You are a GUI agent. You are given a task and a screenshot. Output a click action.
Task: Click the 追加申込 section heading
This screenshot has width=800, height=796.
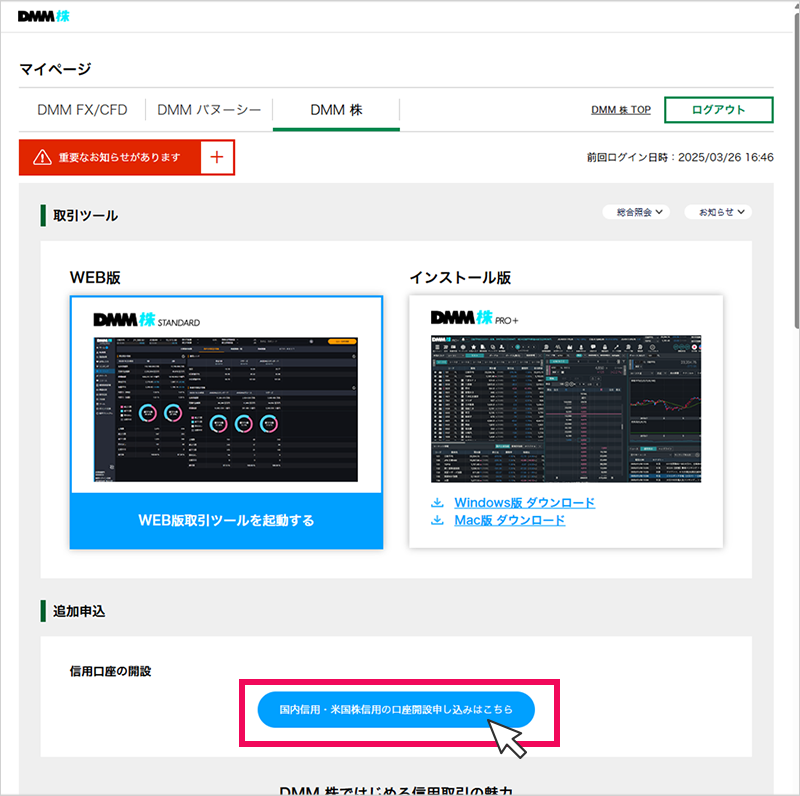coord(79,611)
